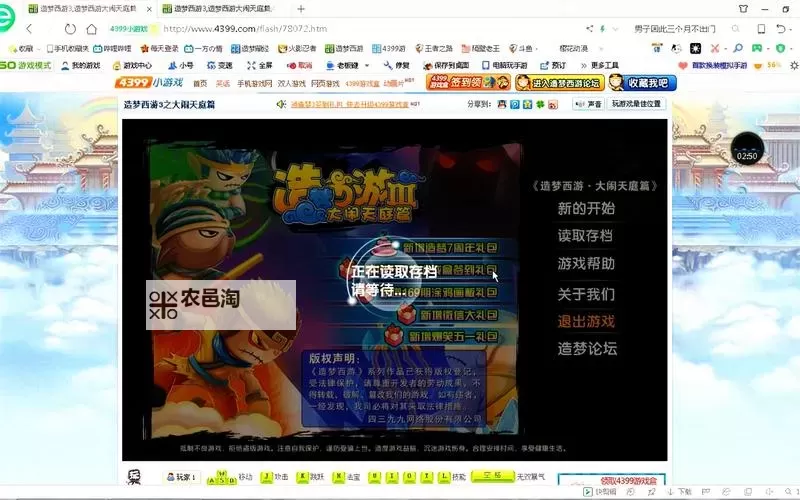The image size is (800, 500).
Task: Expand 更多工具 more tools
Action: [x=599, y=65]
